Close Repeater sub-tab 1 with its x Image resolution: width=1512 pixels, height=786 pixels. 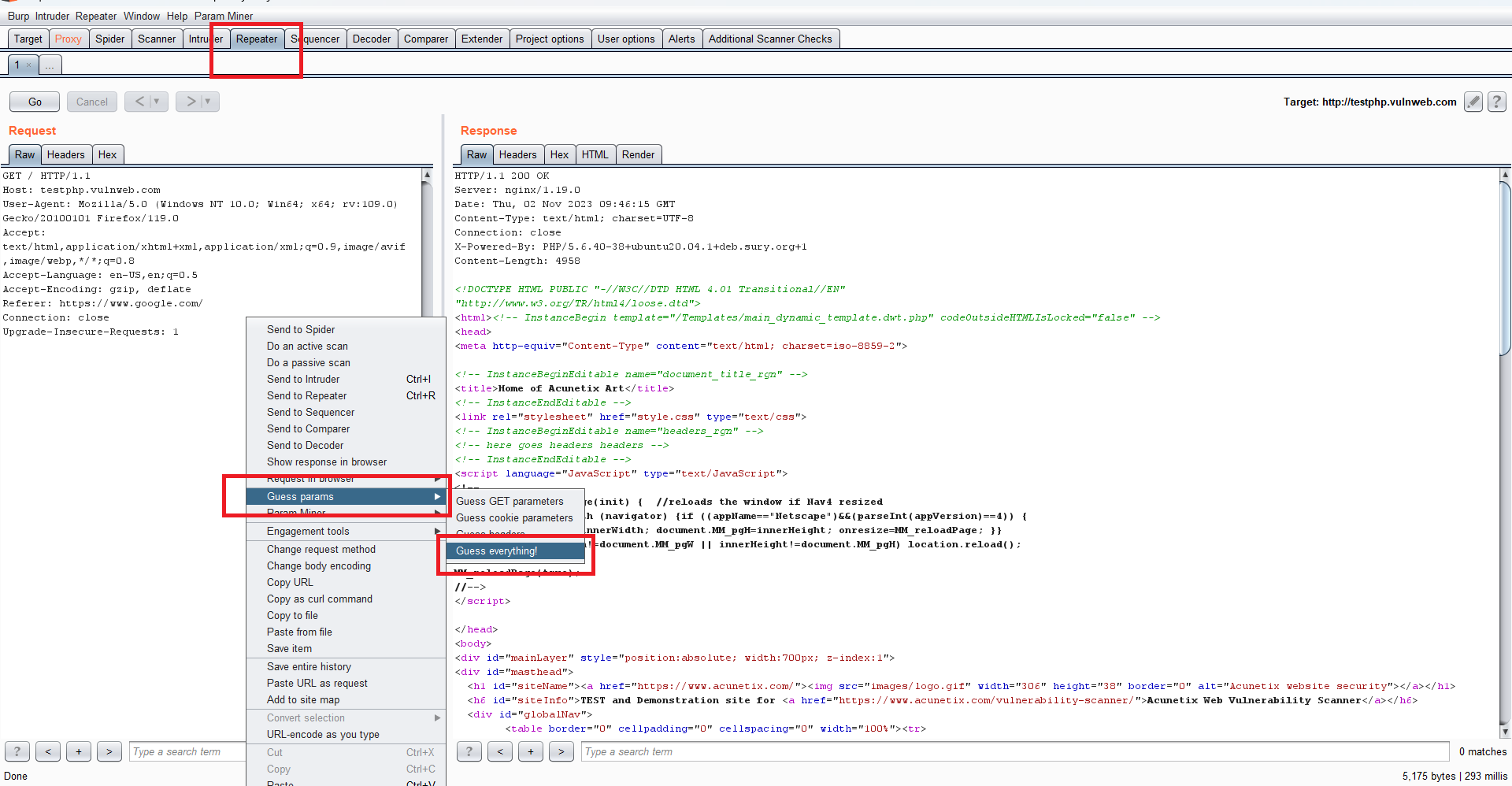point(28,65)
